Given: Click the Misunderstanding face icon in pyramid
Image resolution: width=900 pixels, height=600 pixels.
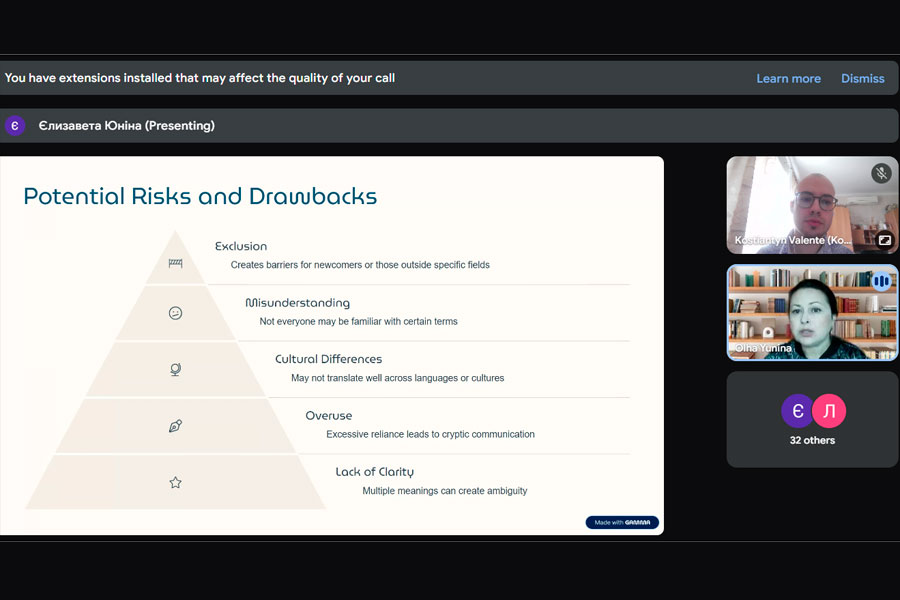Looking at the screenshot, I should coord(176,313).
